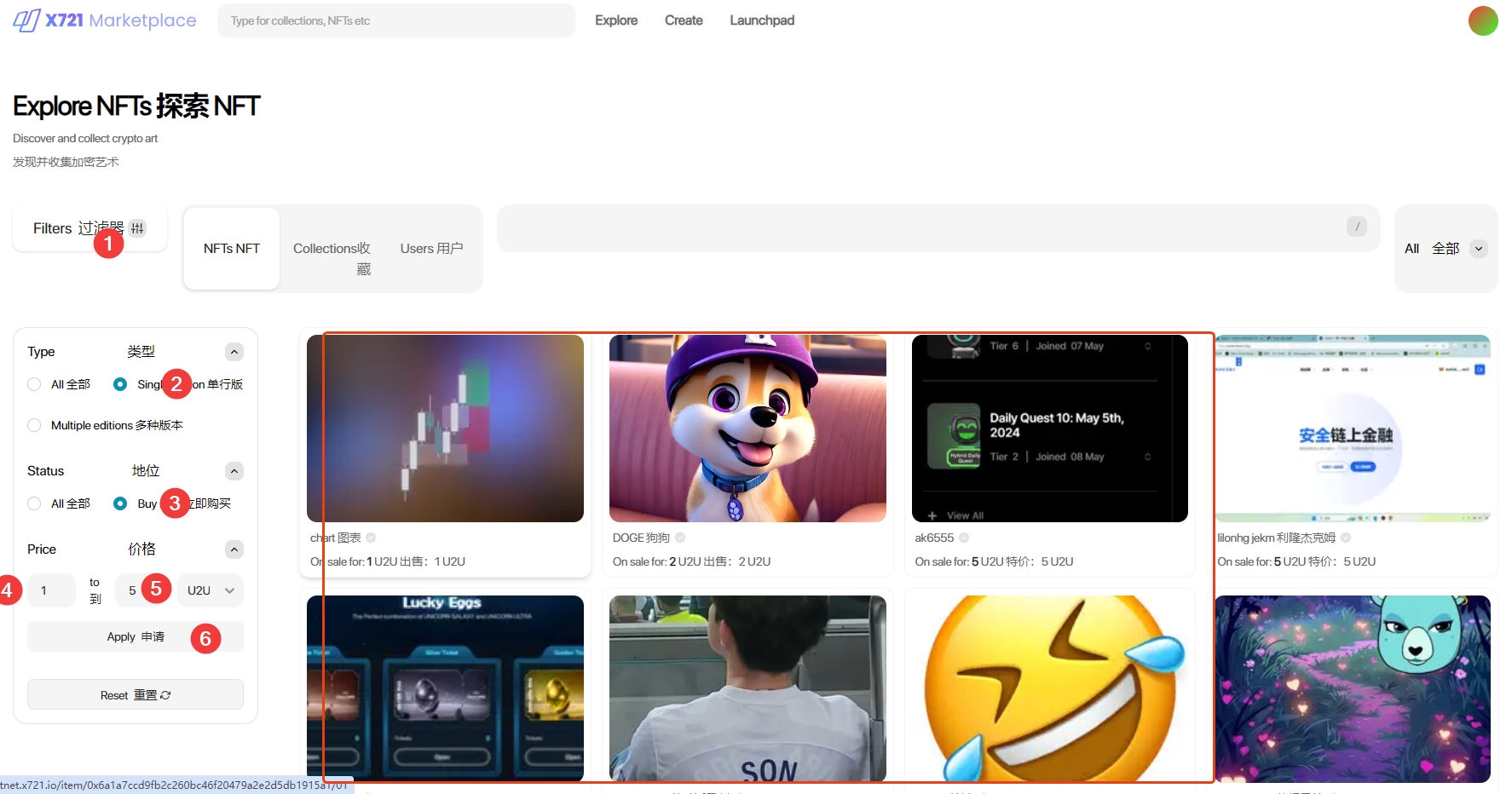Open the U2U currency dropdown
Viewport: 1512px width, 794px height.
click(211, 590)
